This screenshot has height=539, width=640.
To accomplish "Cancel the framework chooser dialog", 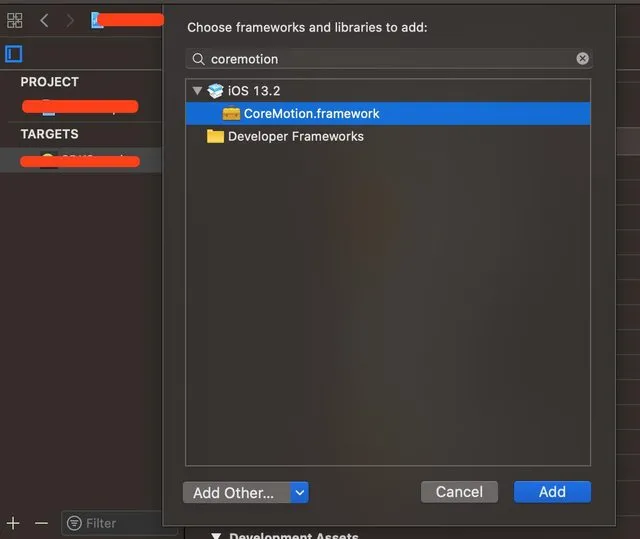I will [x=459, y=492].
